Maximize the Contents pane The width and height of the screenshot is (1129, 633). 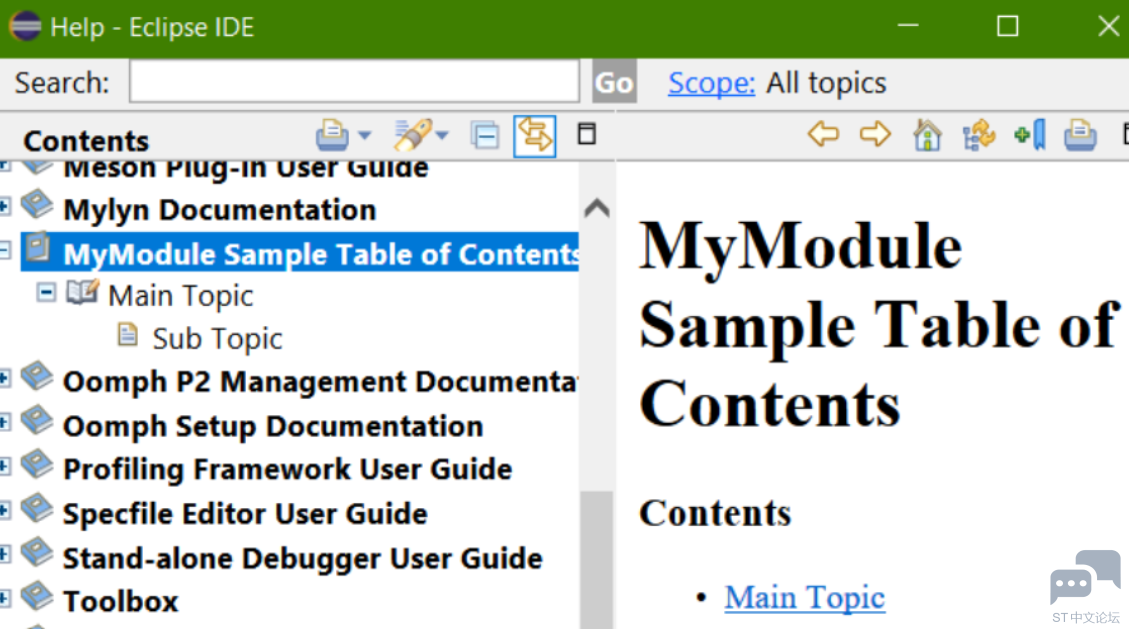pos(587,134)
